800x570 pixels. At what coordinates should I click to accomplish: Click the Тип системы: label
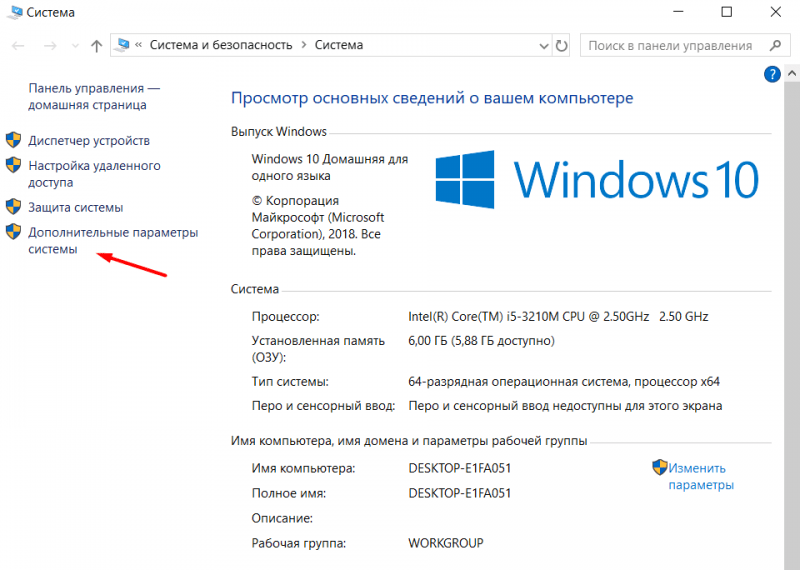click(x=290, y=382)
